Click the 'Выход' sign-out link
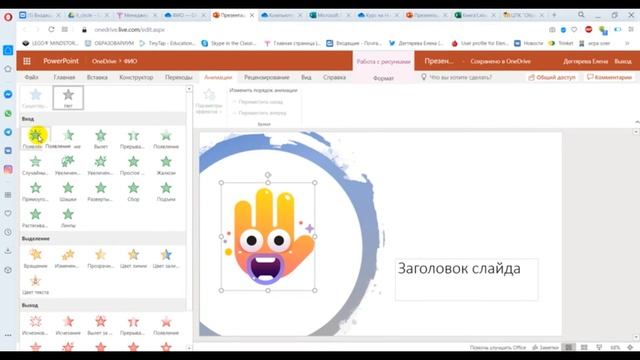Screen dimensions: 640x360 623,61
